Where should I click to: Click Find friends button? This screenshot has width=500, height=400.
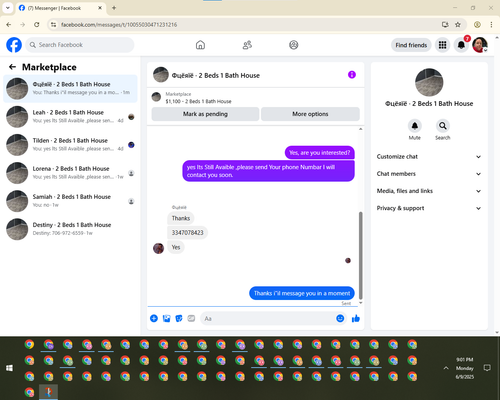coord(411,45)
